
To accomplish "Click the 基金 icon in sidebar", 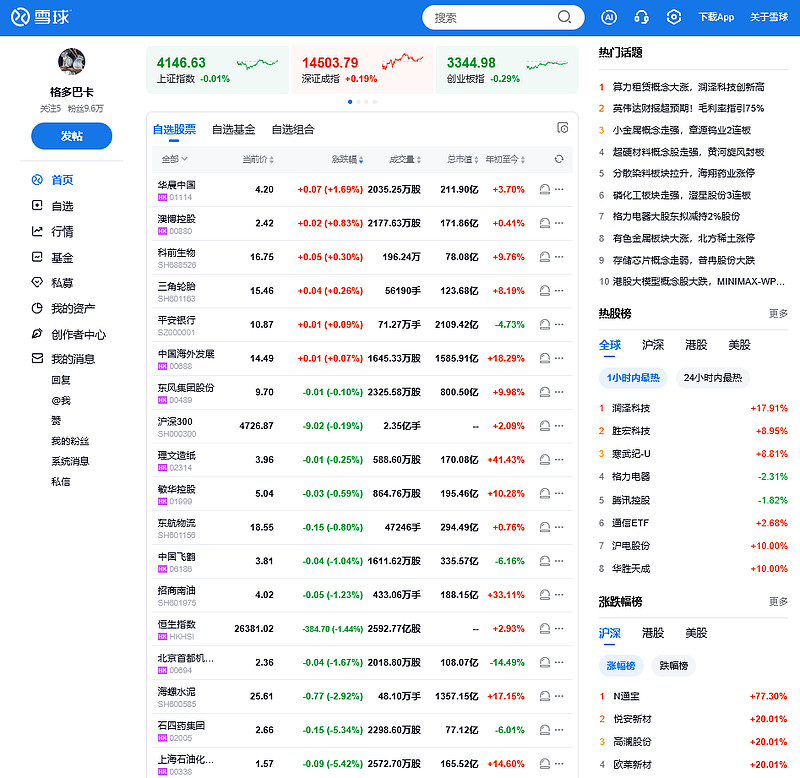I will point(37,257).
